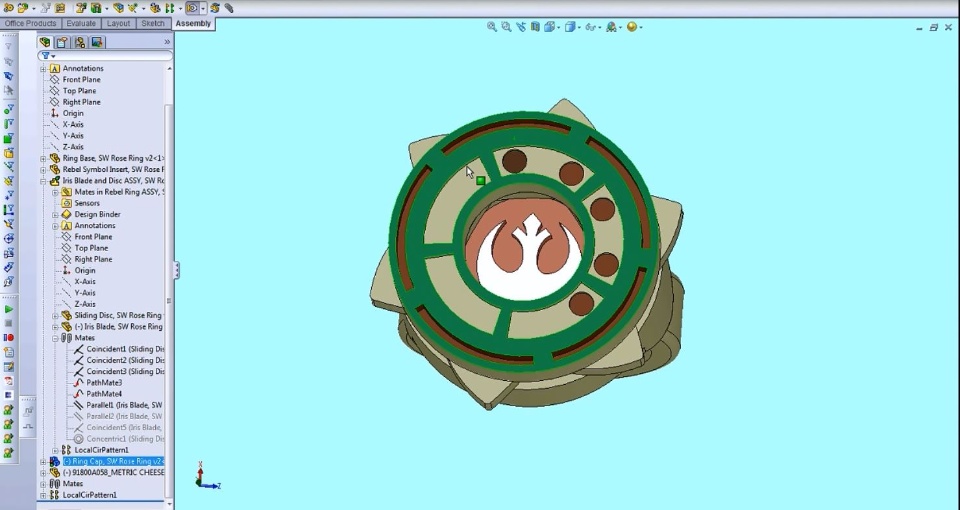Collapse the Iris Blade and Disc ASSY node
Viewport: 960px width, 510px height.
click(x=43, y=181)
